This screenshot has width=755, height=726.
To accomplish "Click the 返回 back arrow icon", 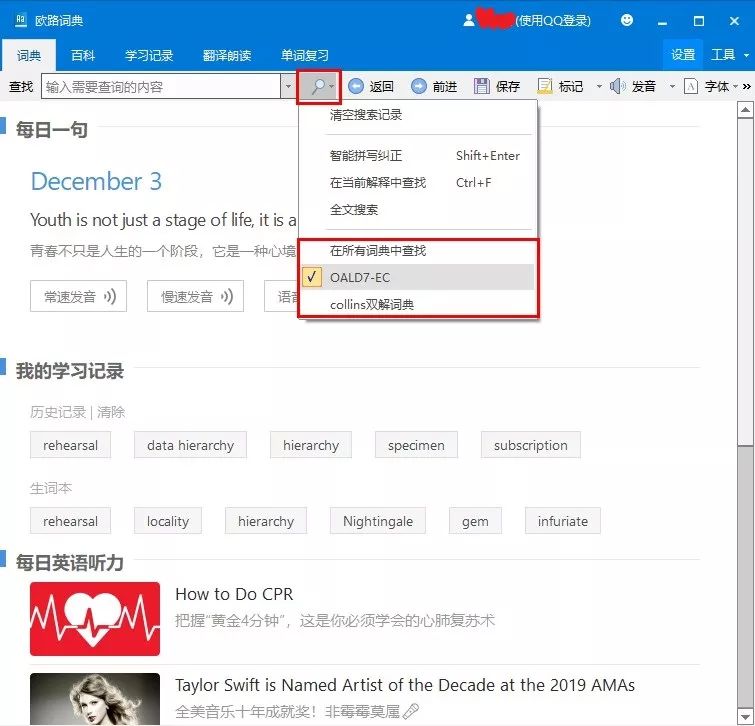I will pyautogui.click(x=356, y=87).
